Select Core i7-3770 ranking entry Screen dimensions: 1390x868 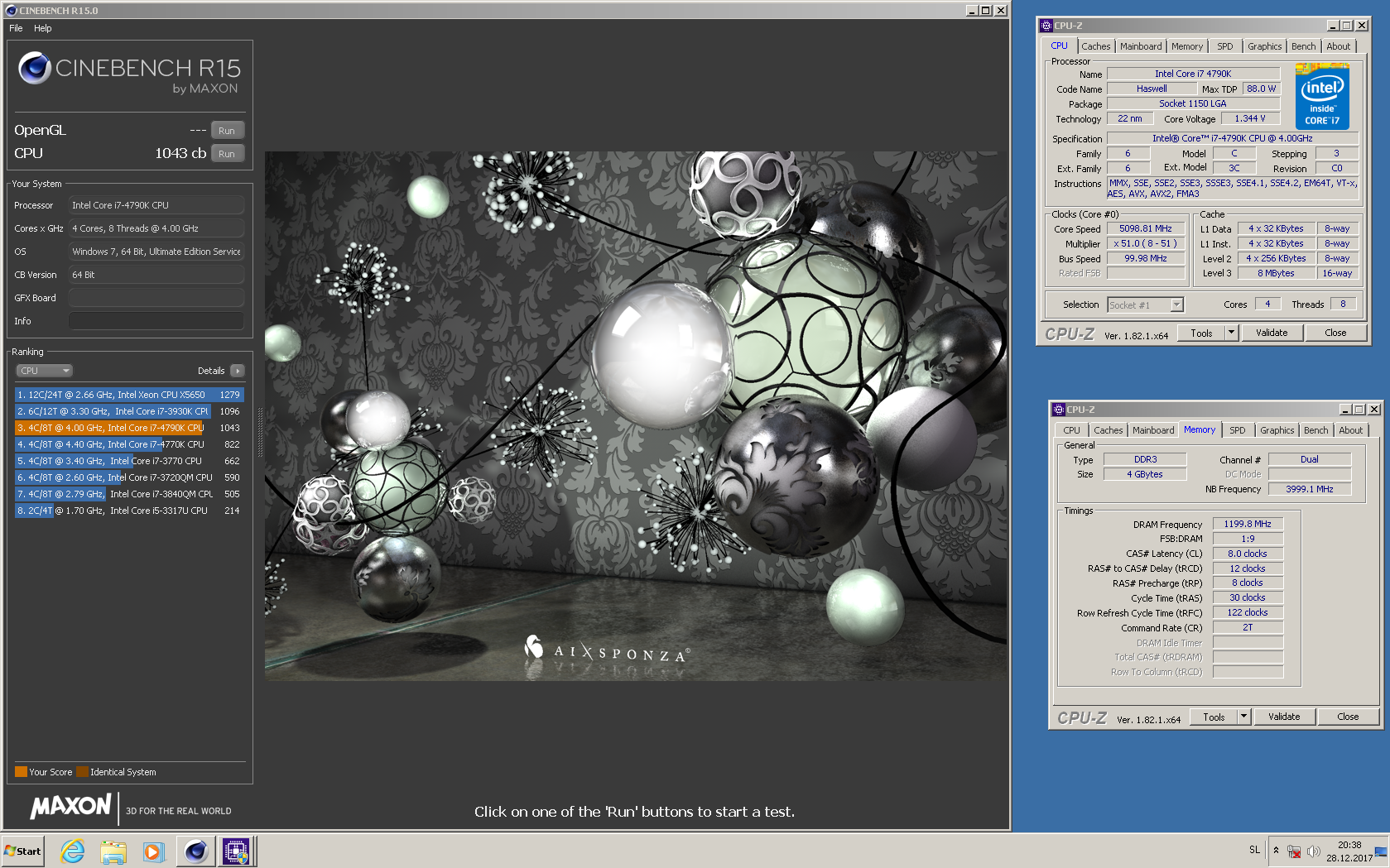click(129, 461)
